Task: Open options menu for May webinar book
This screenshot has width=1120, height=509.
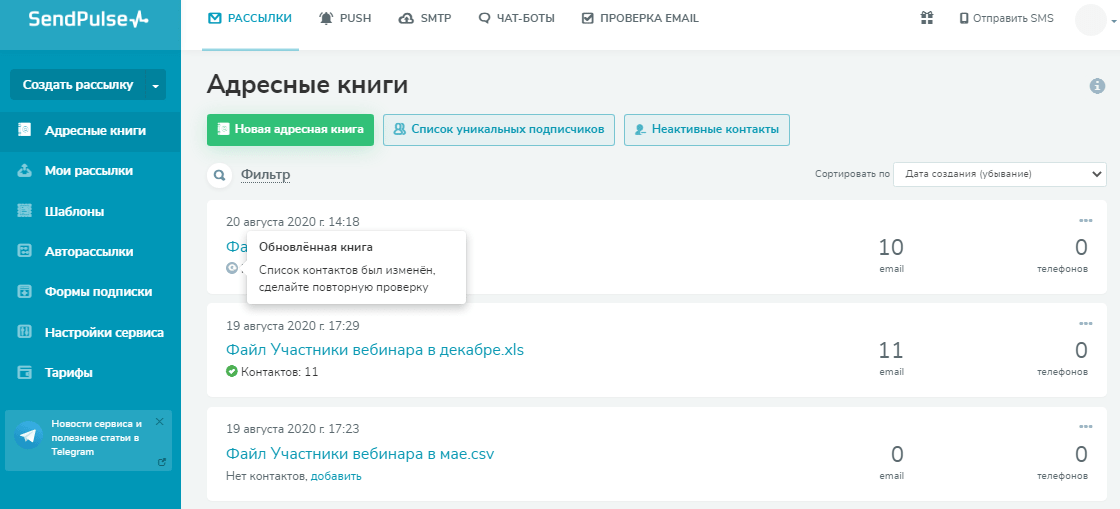Action: click(x=1086, y=427)
